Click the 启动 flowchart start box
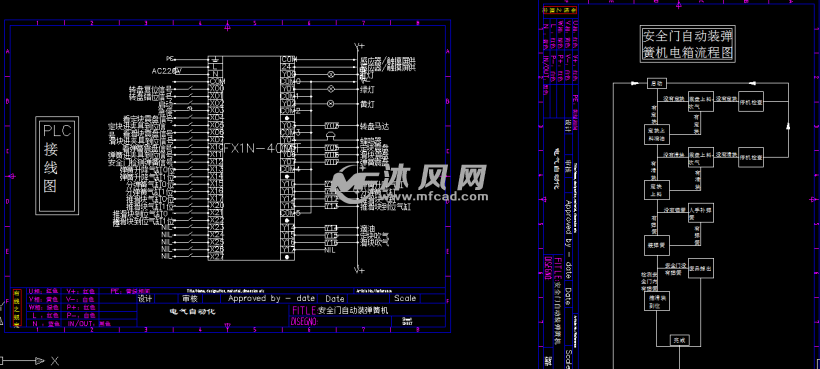This screenshot has height=369, width=820. click(656, 83)
